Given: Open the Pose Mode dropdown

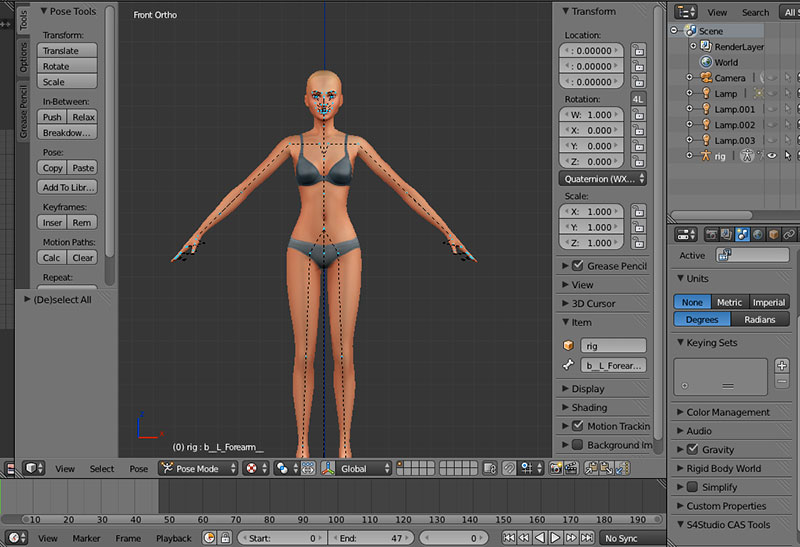Looking at the screenshot, I should [x=197, y=468].
